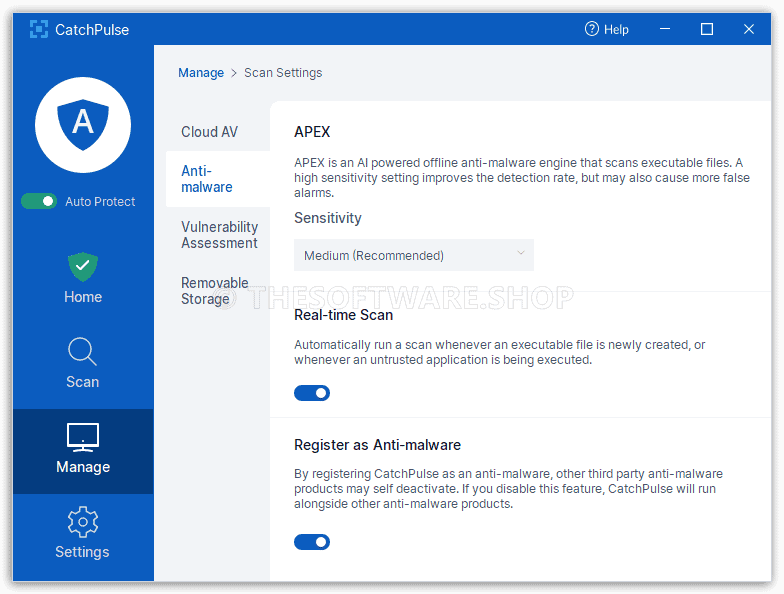This screenshot has height=594, width=784.
Task: Click the APEX section heading
Action: (312, 132)
